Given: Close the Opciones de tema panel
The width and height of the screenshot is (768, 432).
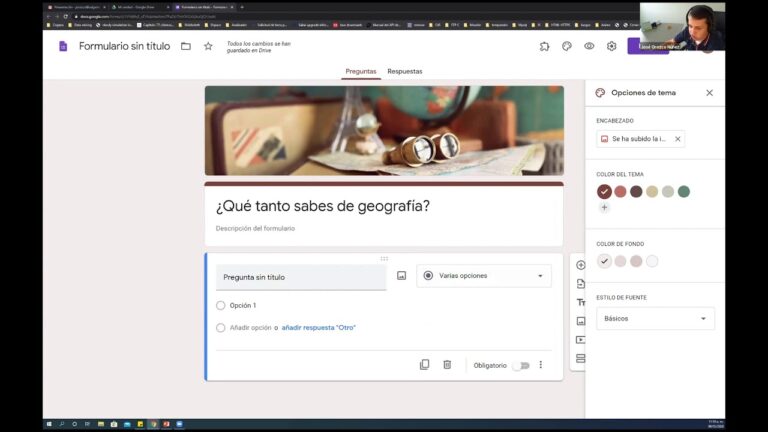Looking at the screenshot, I should click(709, 93).
